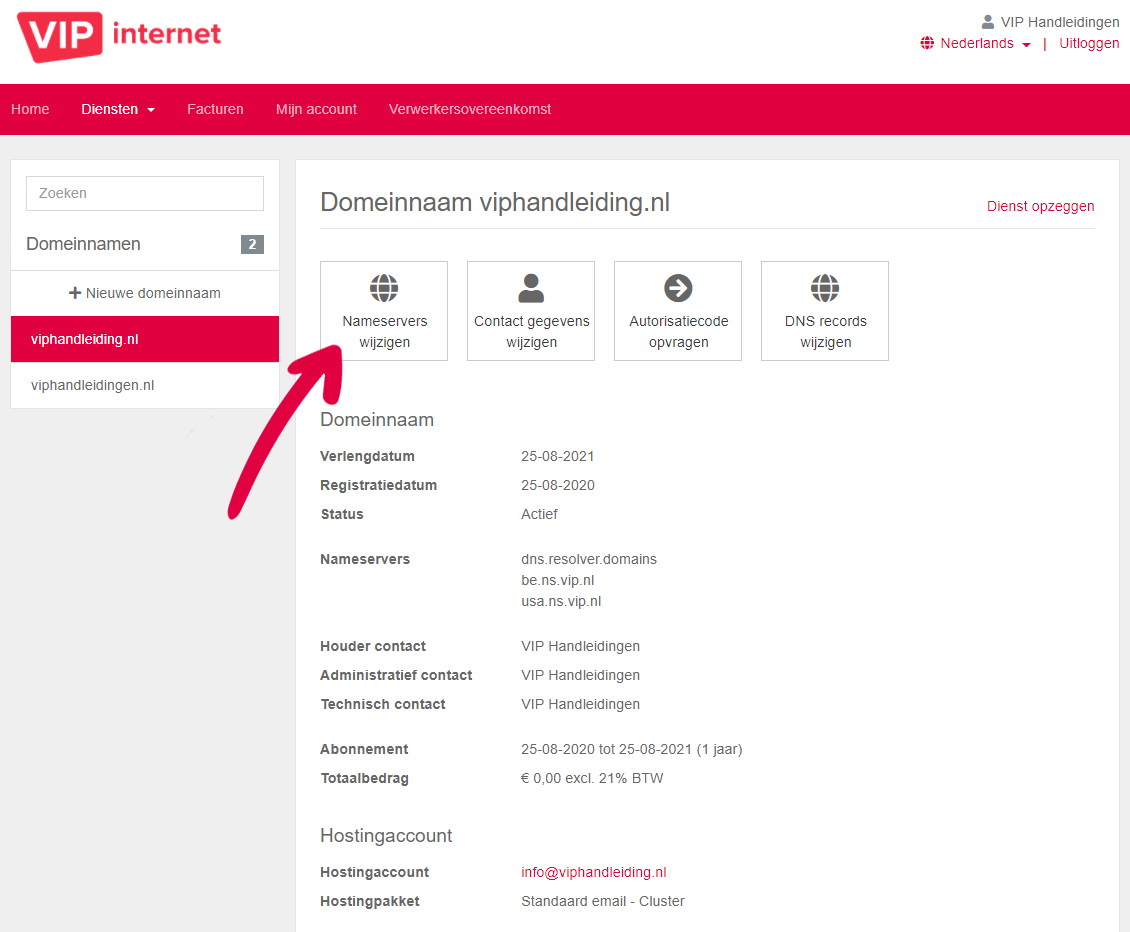The height and width of the screenshot is (932, 1130).
Task: Select viphandleiding.nl in the sidebar
Action: point(145,339)
